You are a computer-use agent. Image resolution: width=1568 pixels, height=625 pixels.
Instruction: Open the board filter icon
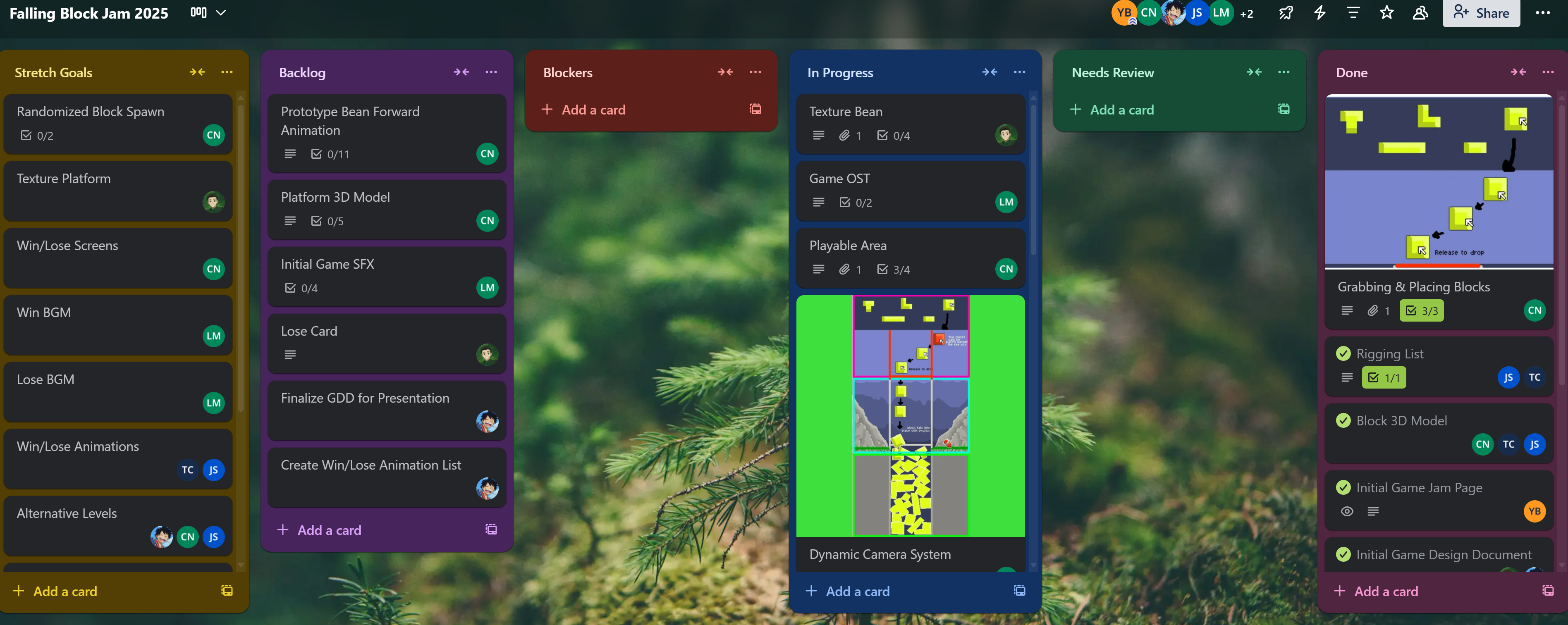(1353, 13)
